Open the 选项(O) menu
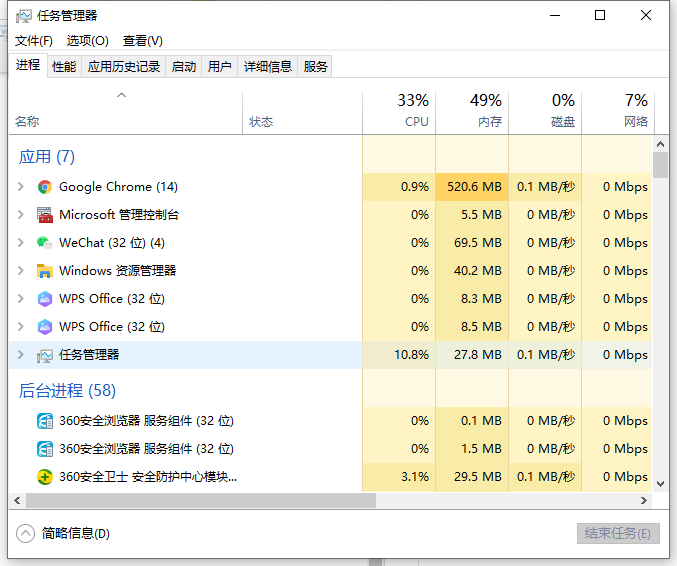Screen dimensions: 677x566 88,41
